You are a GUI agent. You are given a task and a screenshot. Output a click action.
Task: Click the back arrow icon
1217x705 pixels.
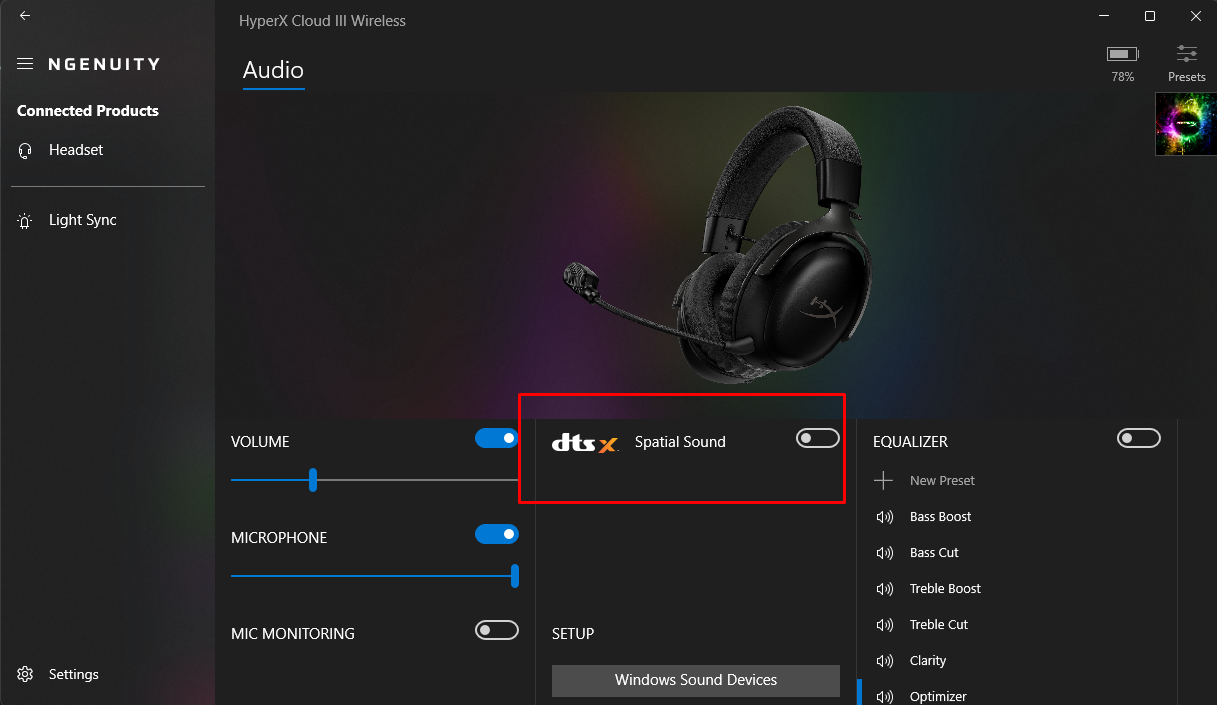25,16
